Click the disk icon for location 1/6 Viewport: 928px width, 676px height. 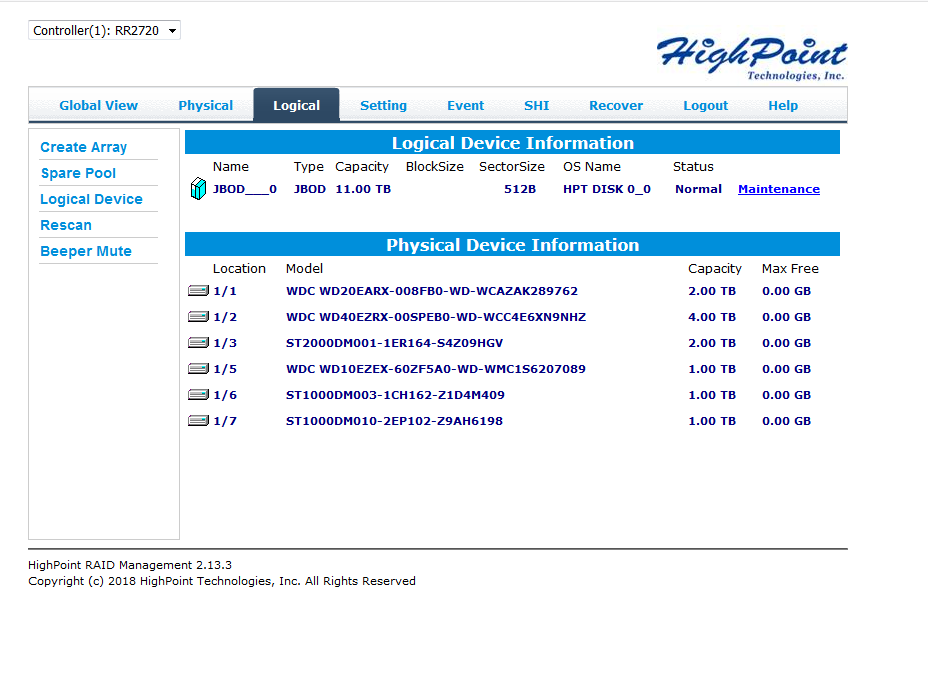198,395
